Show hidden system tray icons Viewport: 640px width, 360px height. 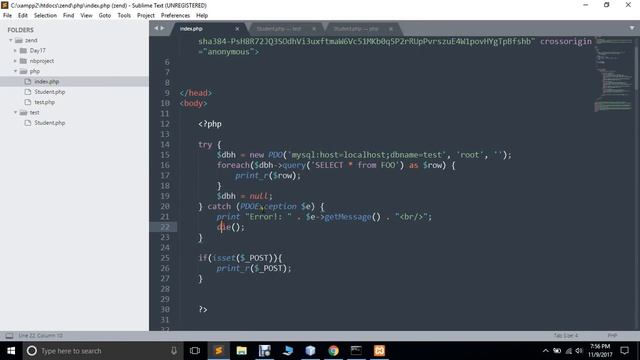(545, 351)
